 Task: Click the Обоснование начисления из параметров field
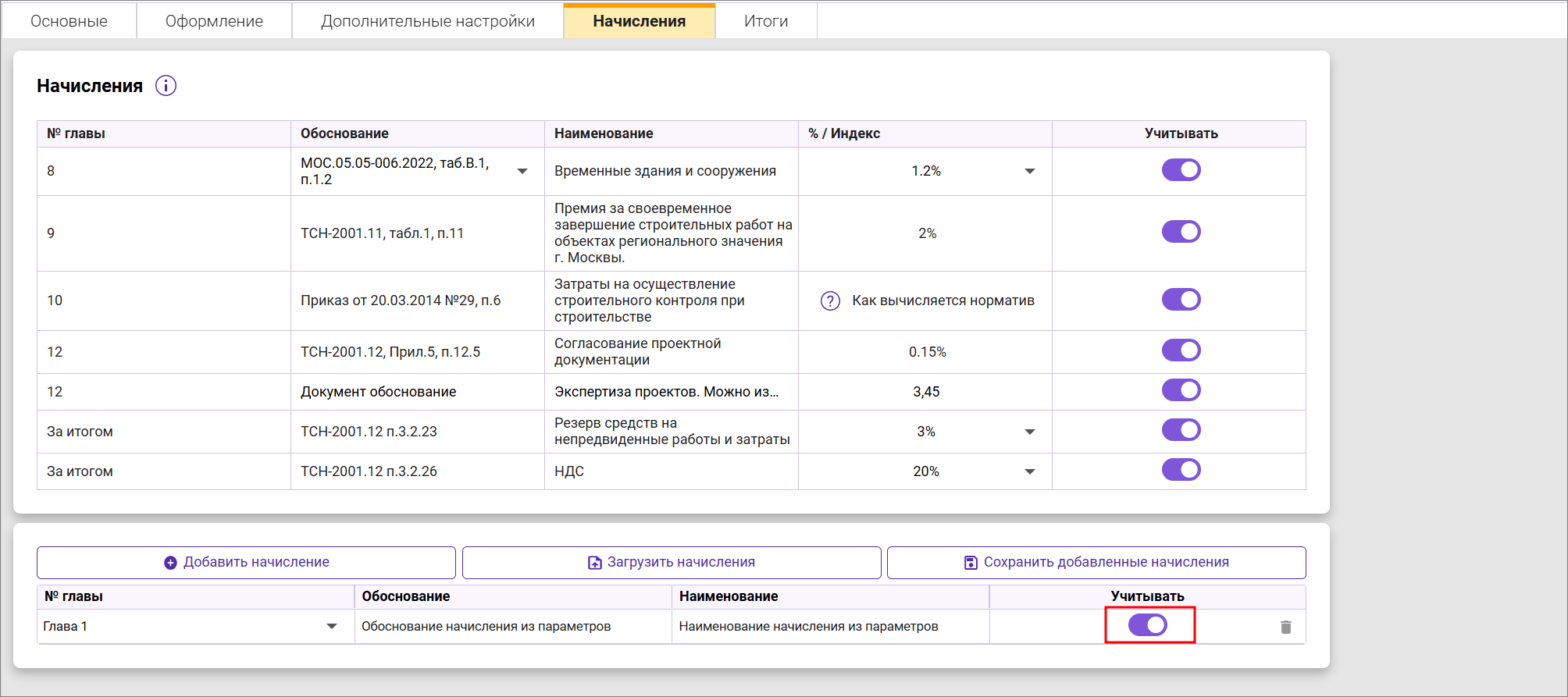pyautogui.click(x=486, y=627)
